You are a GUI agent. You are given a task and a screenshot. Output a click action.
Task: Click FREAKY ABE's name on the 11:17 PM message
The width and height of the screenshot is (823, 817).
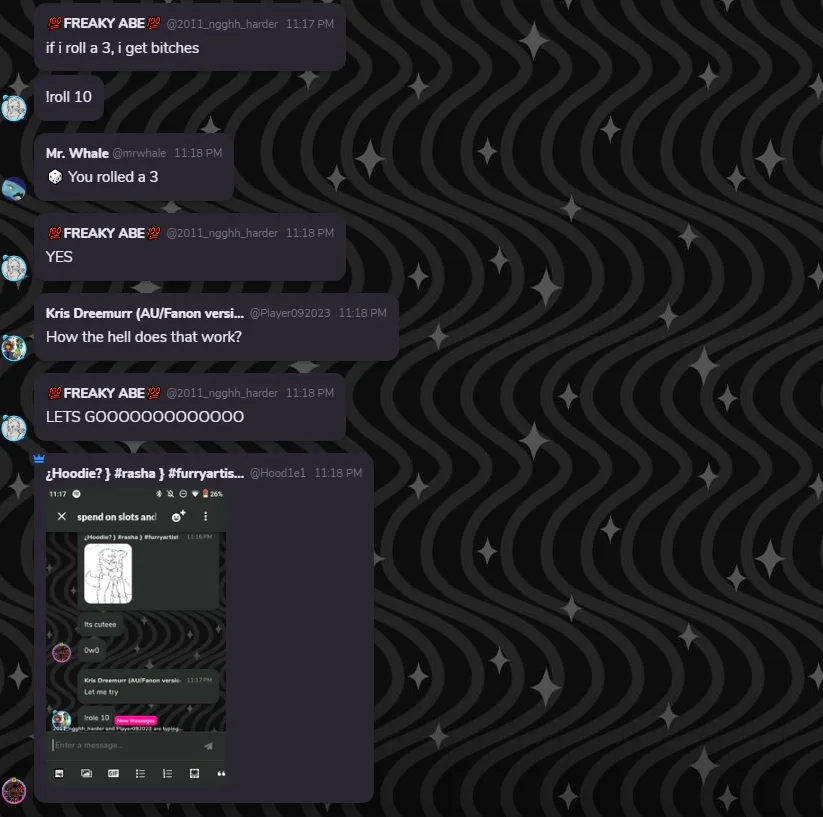coord(104,24)
